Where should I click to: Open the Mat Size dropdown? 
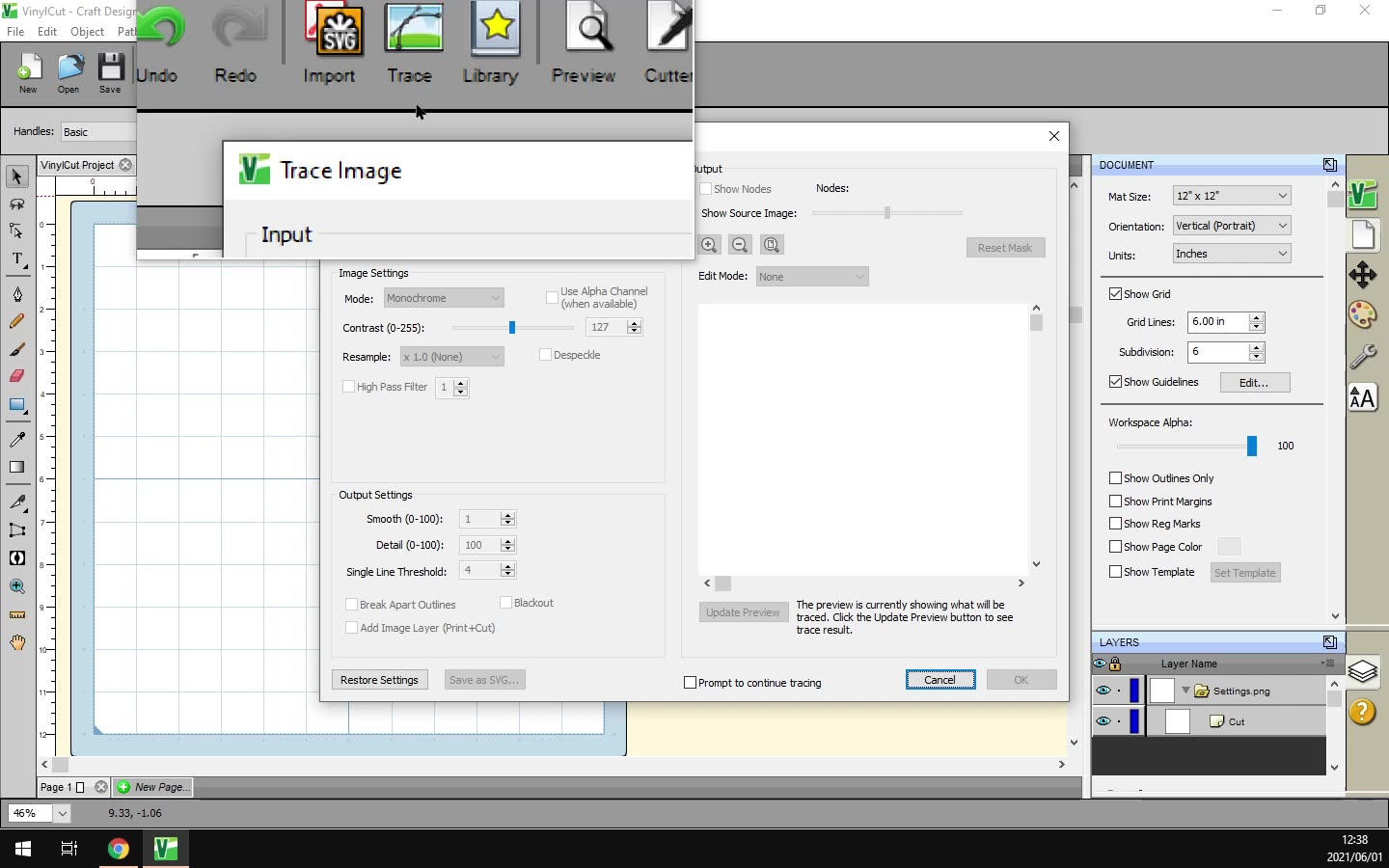(x=1232, y=196)
